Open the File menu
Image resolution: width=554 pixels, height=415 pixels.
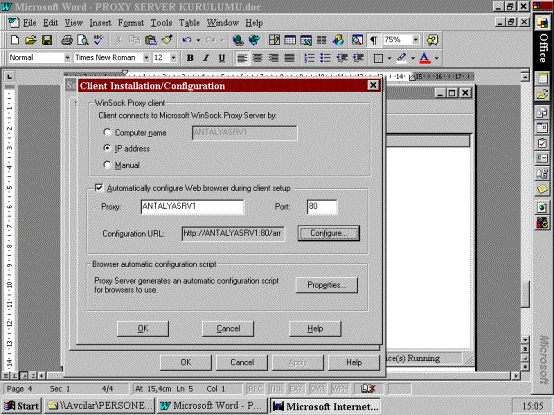tap(30, 23)
